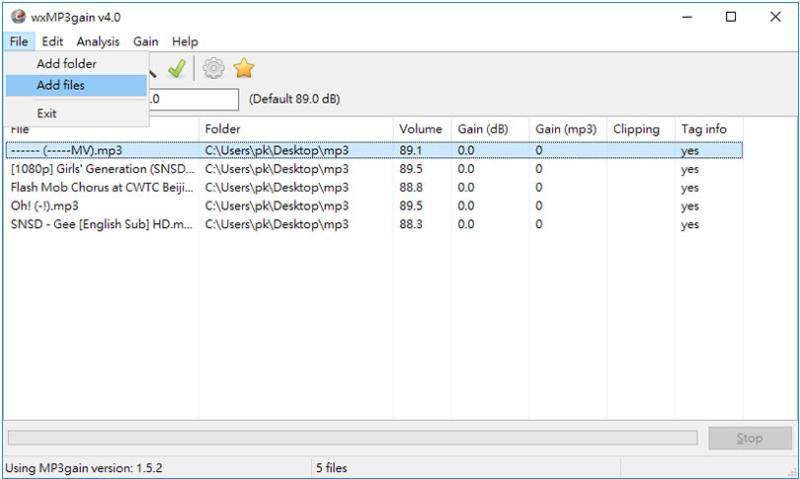
Task: Open the Analysis menu
Action: point(98,41)
